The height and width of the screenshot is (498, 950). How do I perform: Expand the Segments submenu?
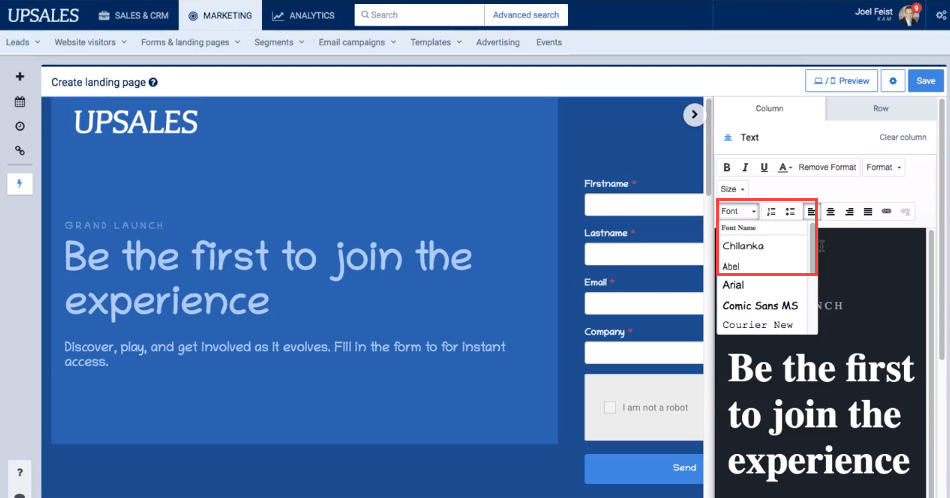[x=279, y=42]
